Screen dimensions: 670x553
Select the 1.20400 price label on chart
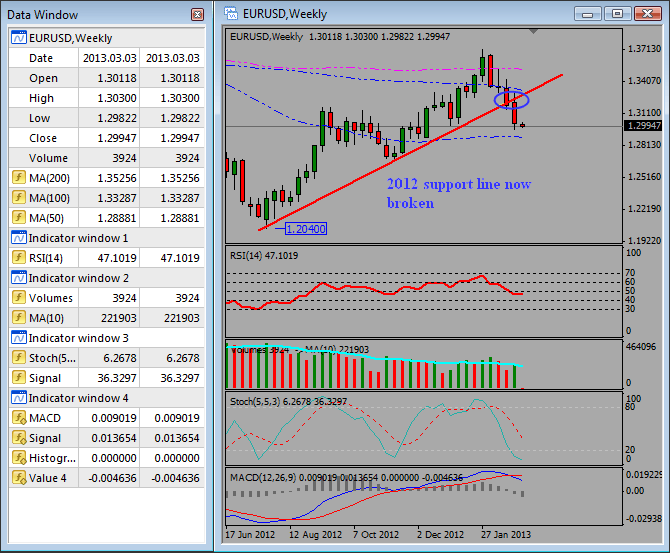(x=306, y=229)
